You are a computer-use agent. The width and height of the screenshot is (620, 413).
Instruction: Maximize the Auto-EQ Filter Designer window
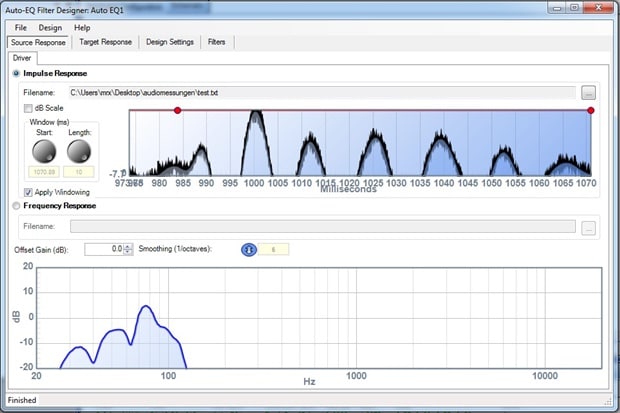tap(575, 8)
